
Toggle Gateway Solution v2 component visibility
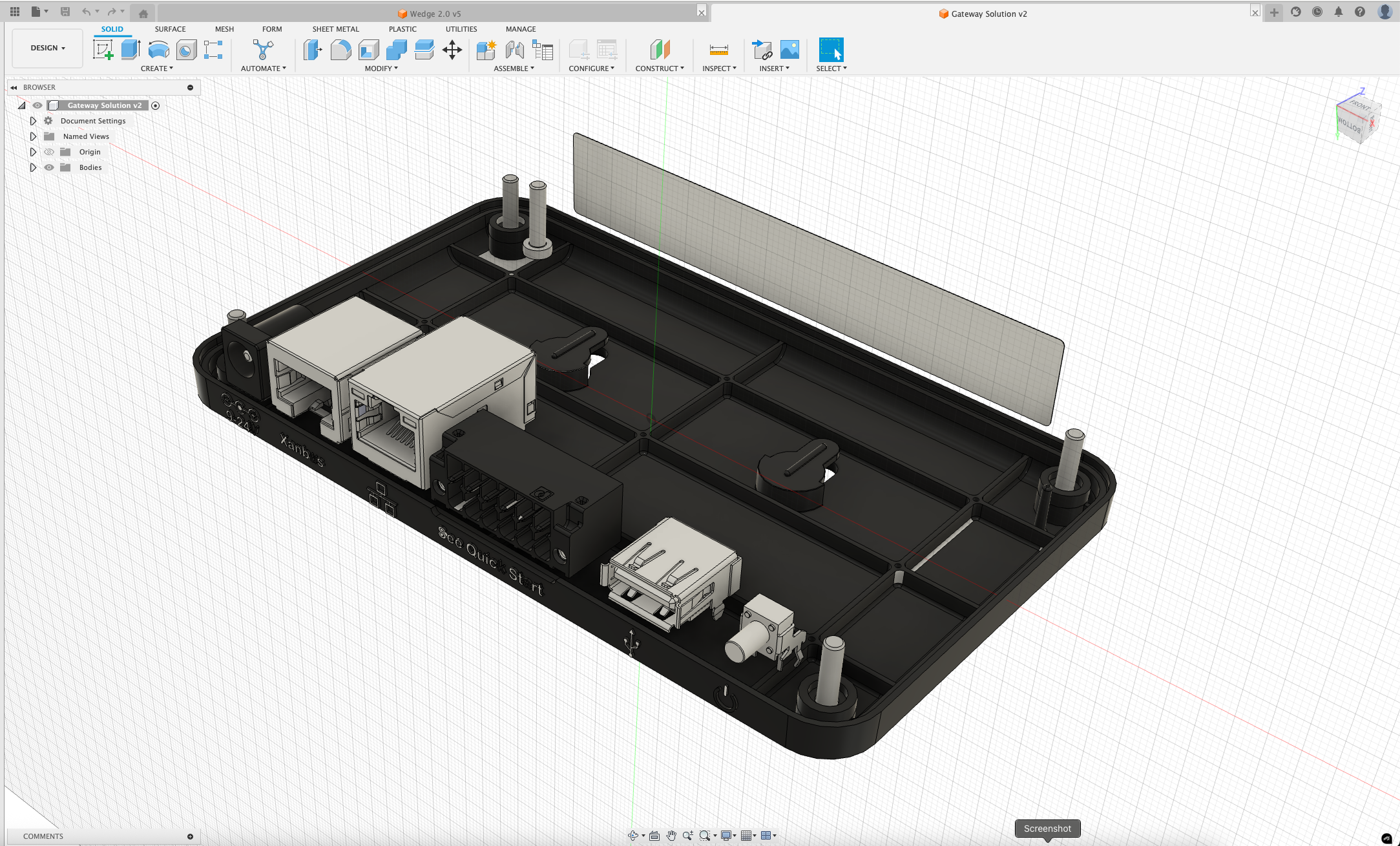(37, 105)
